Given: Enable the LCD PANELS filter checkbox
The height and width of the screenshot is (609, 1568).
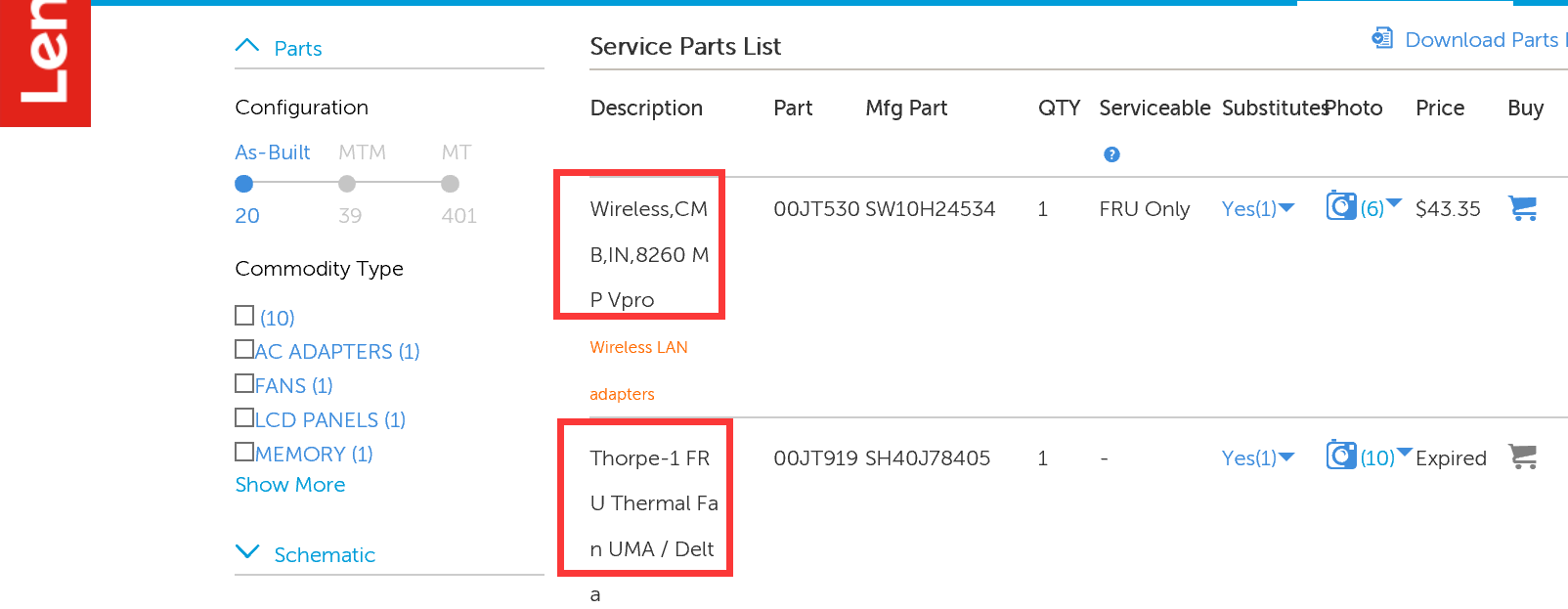Looking at the screenshot, I should (x=244, y=417).
